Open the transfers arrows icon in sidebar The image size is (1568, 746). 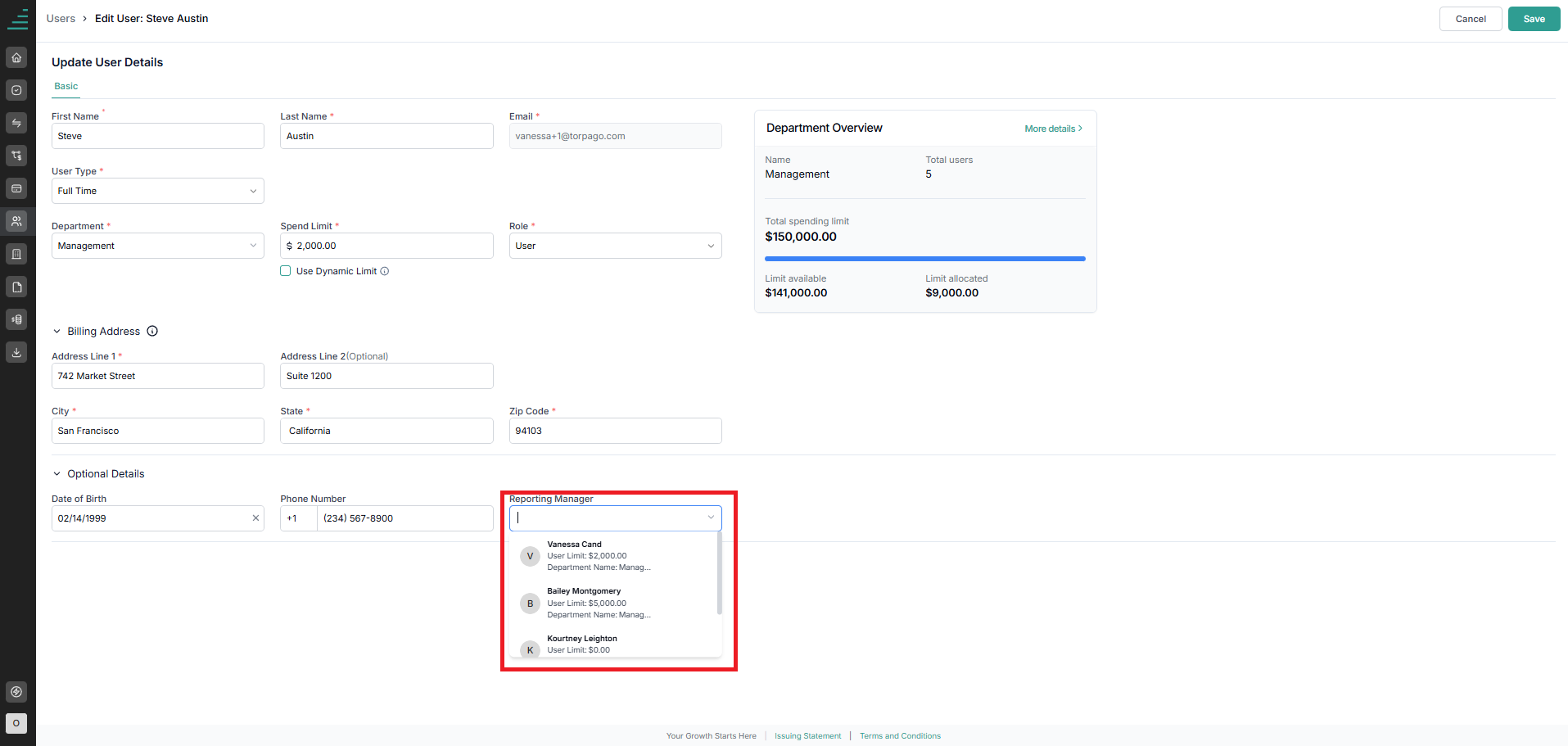(x=16, y=123)
